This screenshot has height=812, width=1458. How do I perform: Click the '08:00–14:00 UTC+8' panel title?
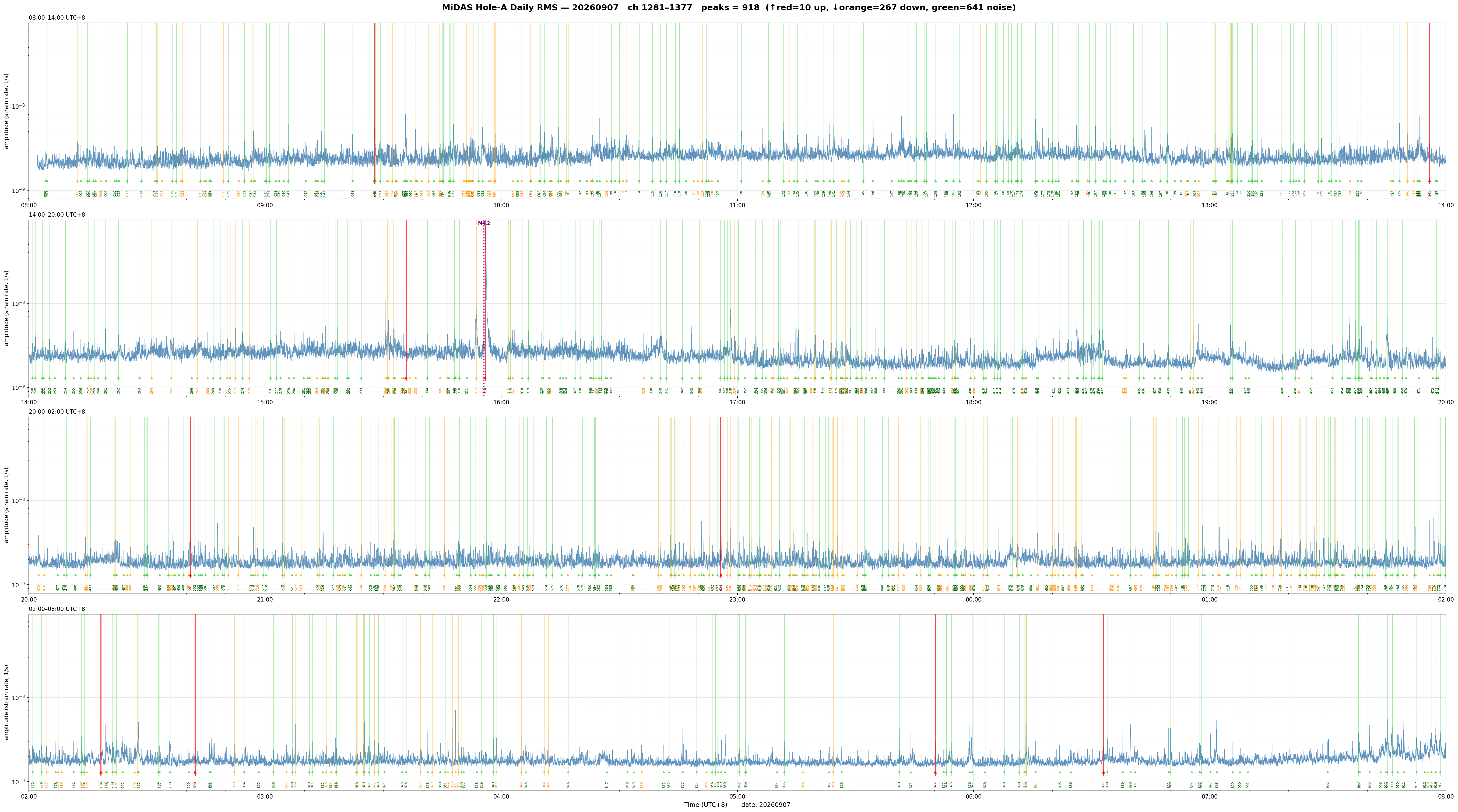tap(57, 18)
